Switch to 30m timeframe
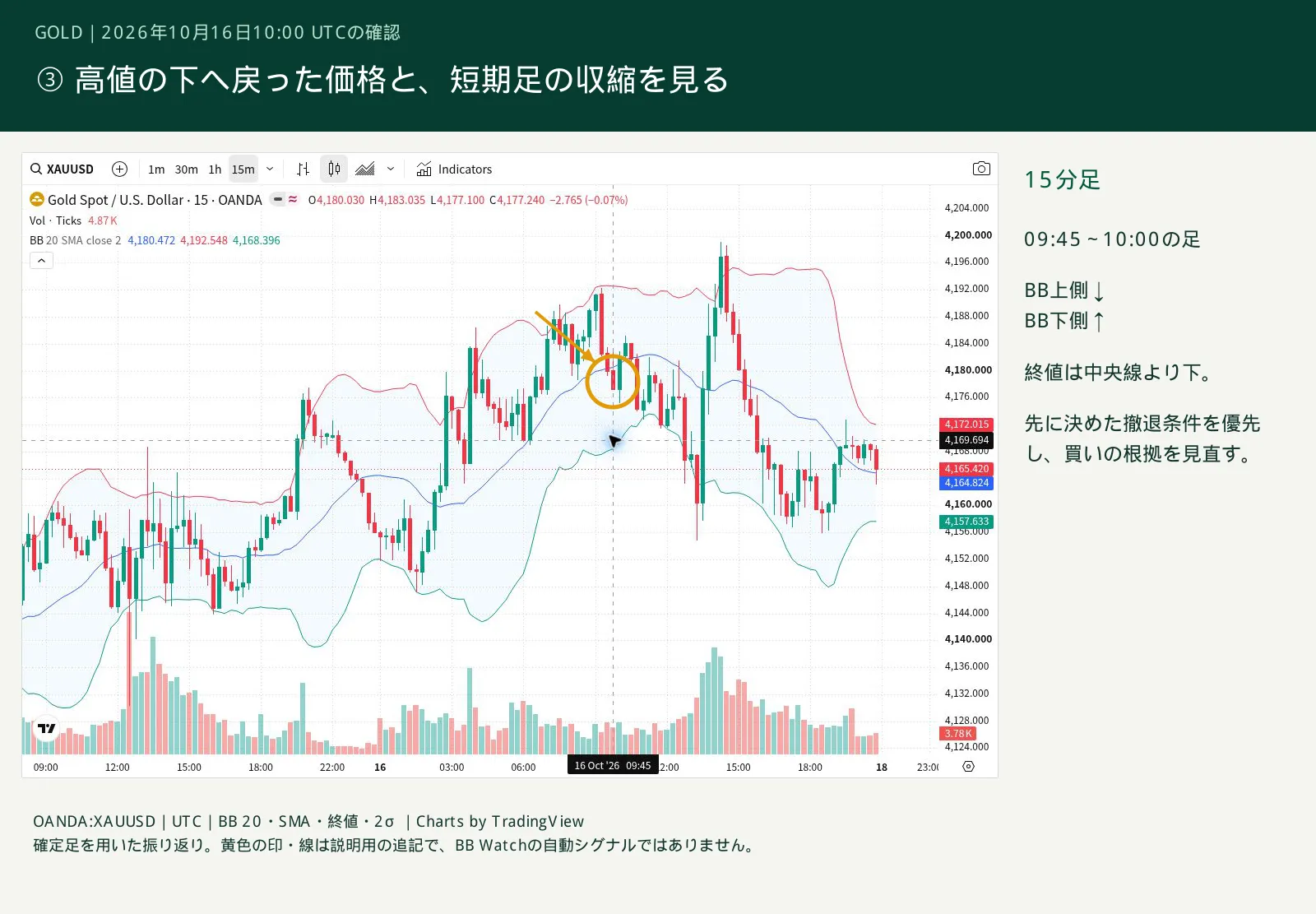Viewport: 1316px width, 914px height. [x=187, y=169]
